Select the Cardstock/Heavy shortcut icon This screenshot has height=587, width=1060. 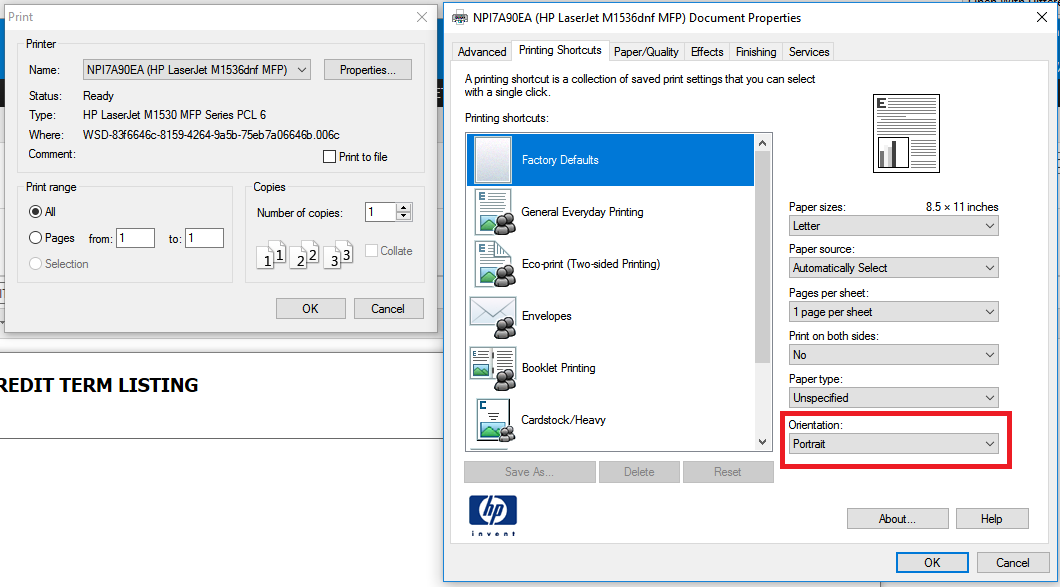(x=496, y=420)
